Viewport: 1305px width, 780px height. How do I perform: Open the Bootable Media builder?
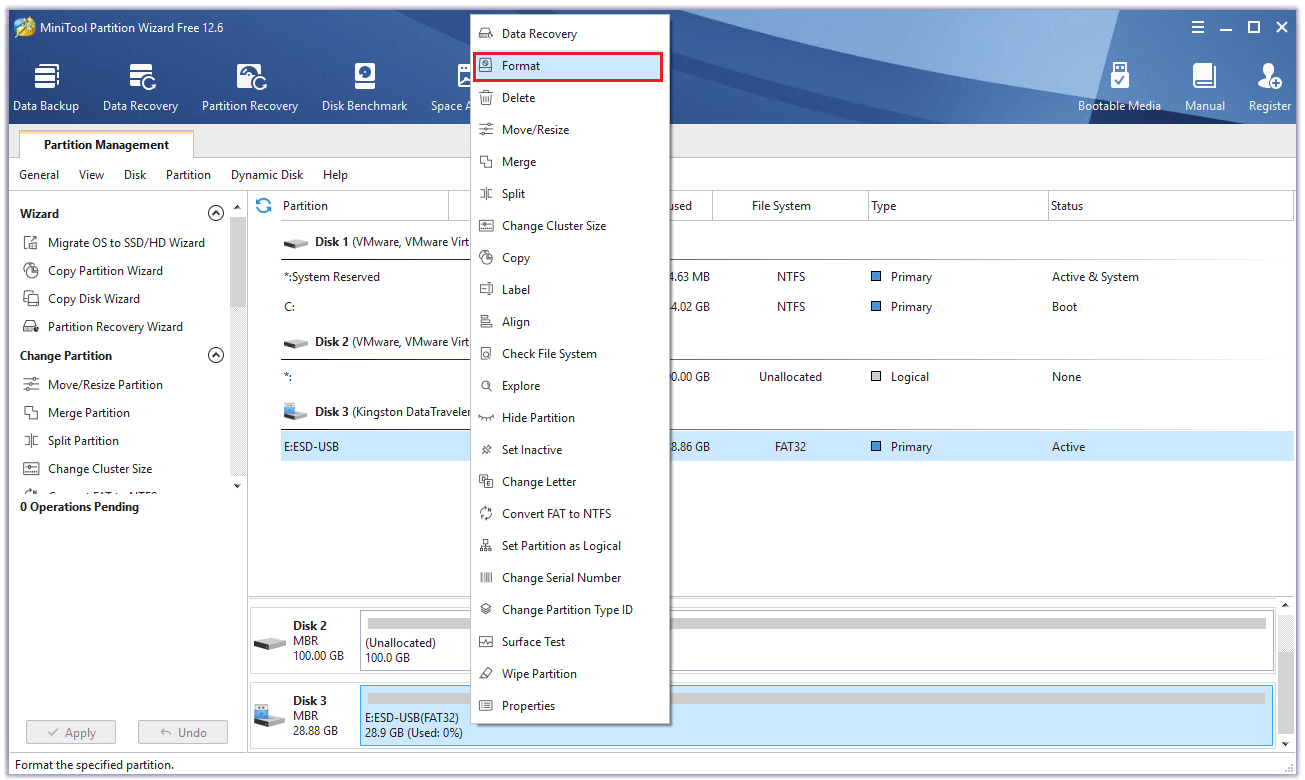[1119, 88]
